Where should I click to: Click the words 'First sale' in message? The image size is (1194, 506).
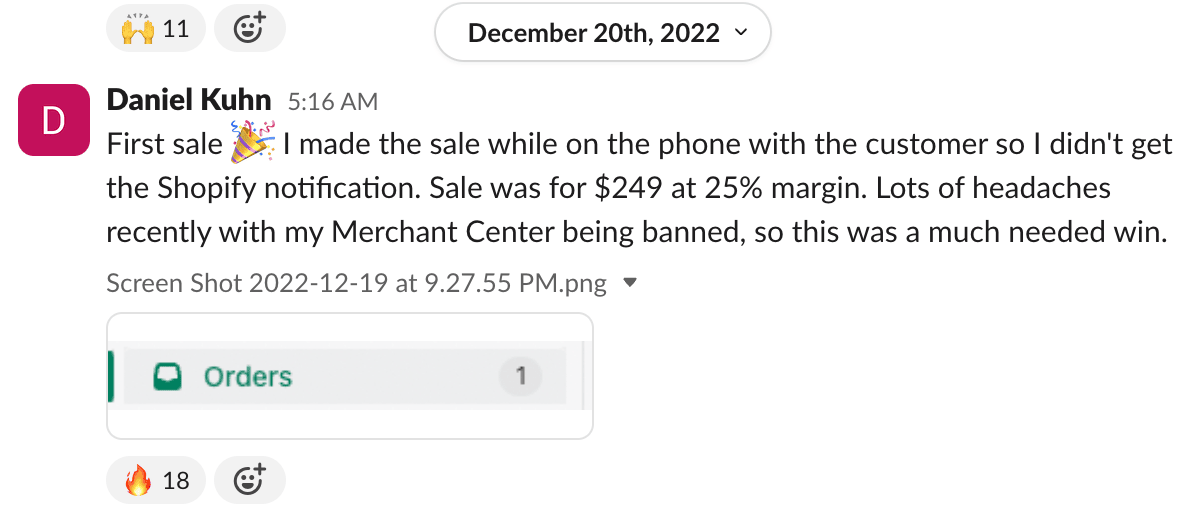[x=163, y=146]
